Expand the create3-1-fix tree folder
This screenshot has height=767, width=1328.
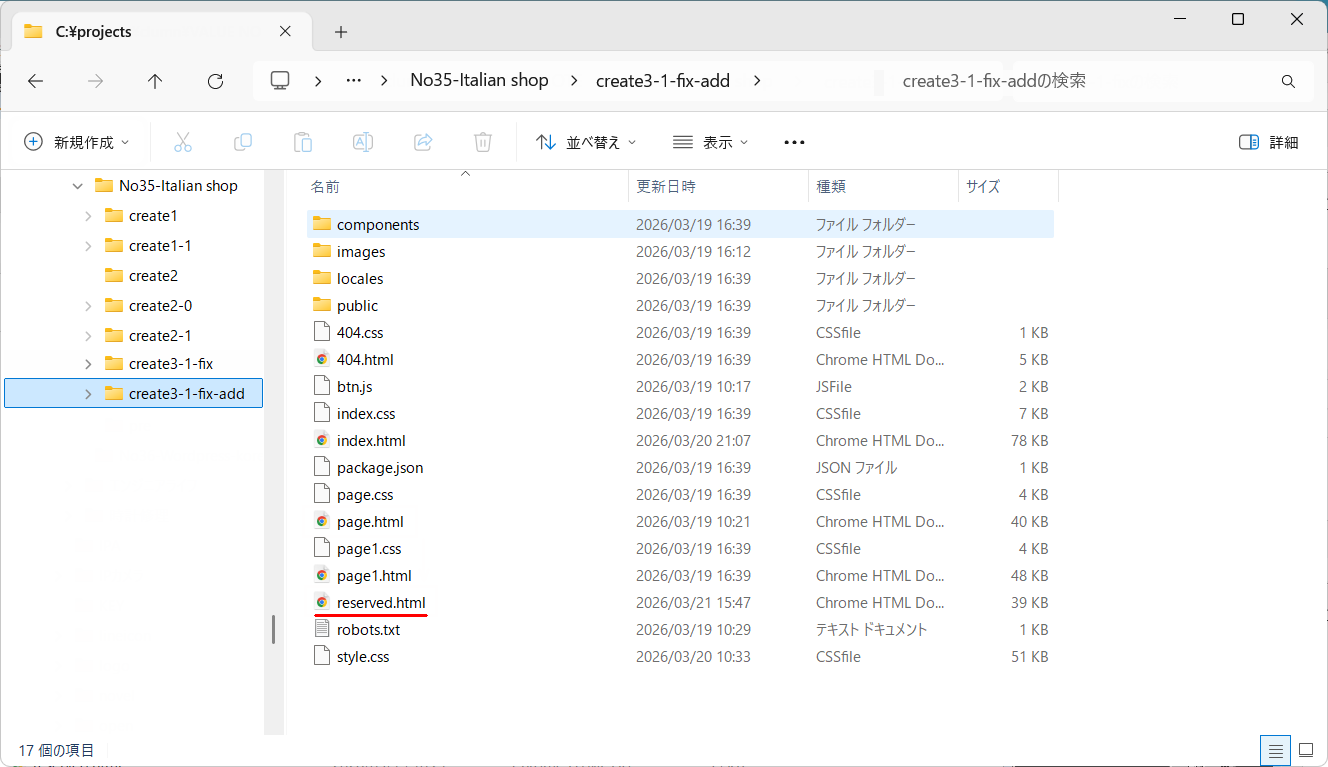(x=88, y=364)
